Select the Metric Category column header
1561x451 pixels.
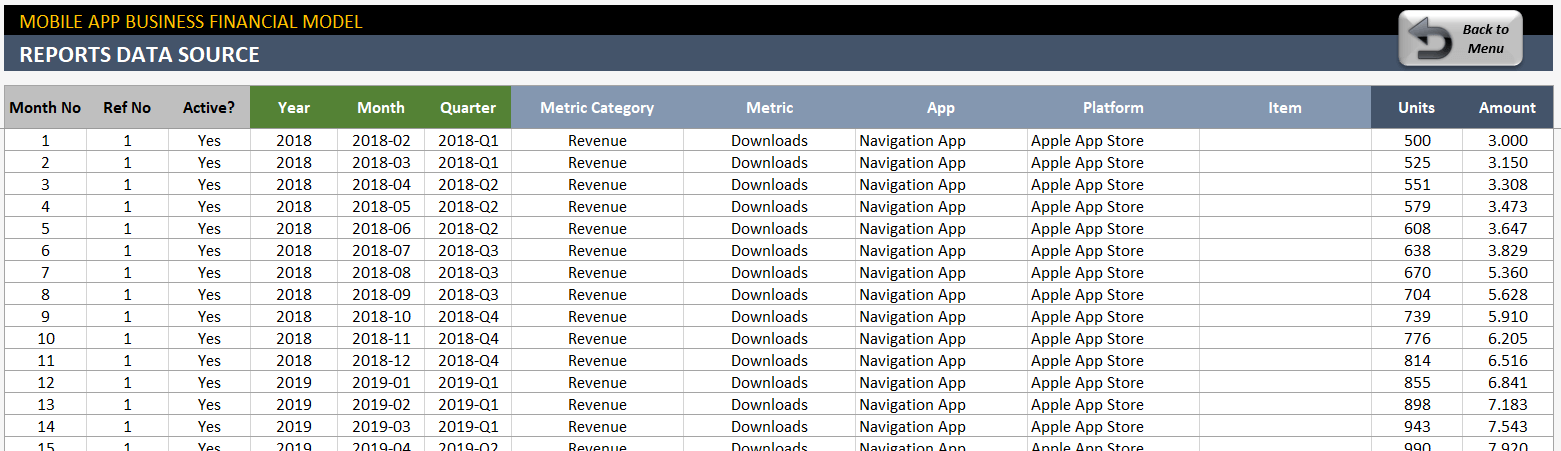597,107
